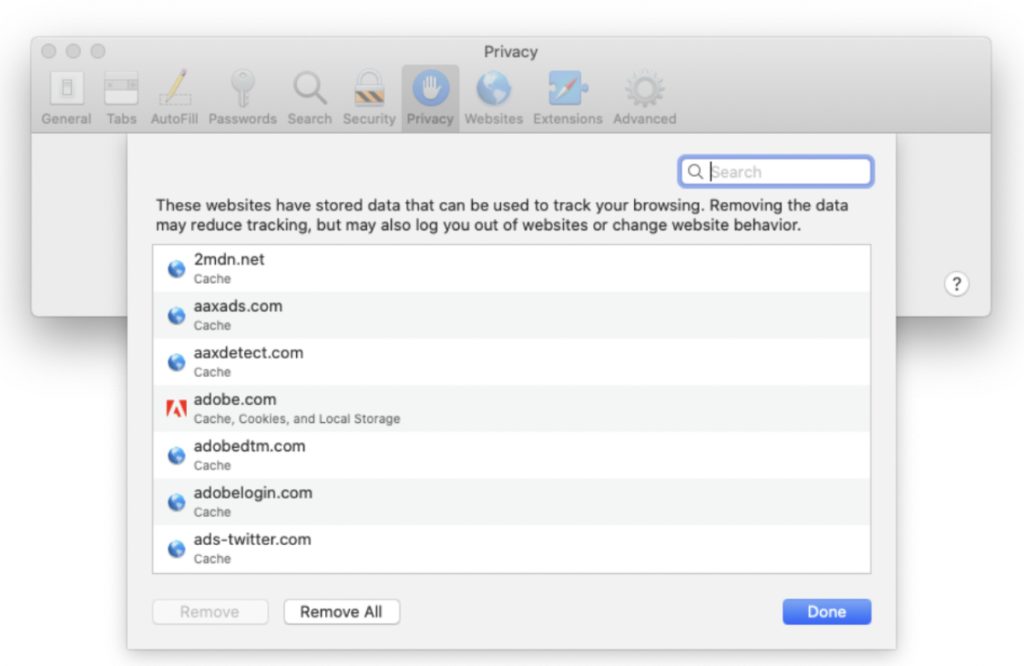This screenshot has width=1024, height=666.
Task: Open the Advanced gear icon
Action: [x=645, y=89]
